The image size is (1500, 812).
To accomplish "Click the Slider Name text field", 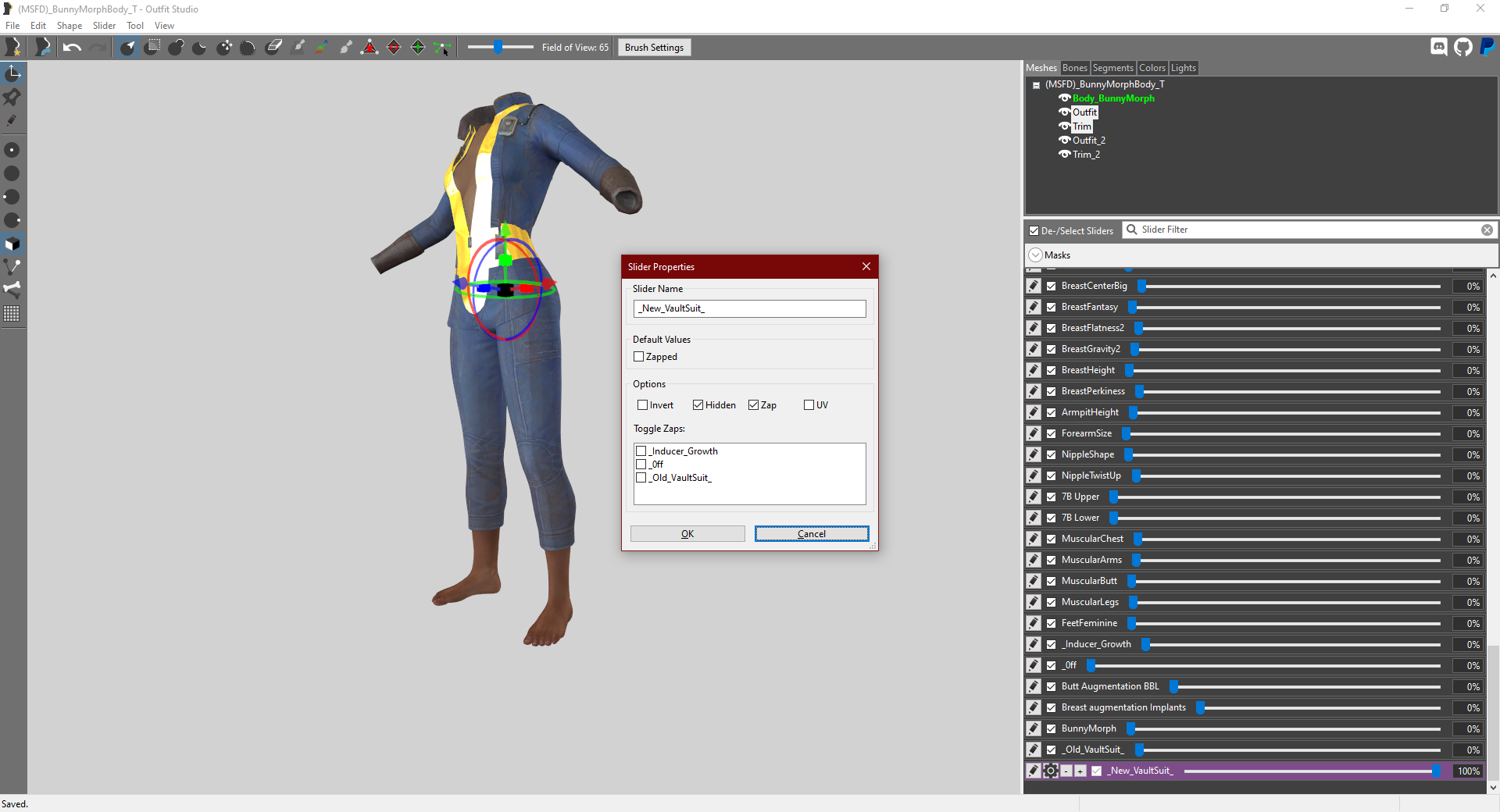I will (x=749, y=308).
